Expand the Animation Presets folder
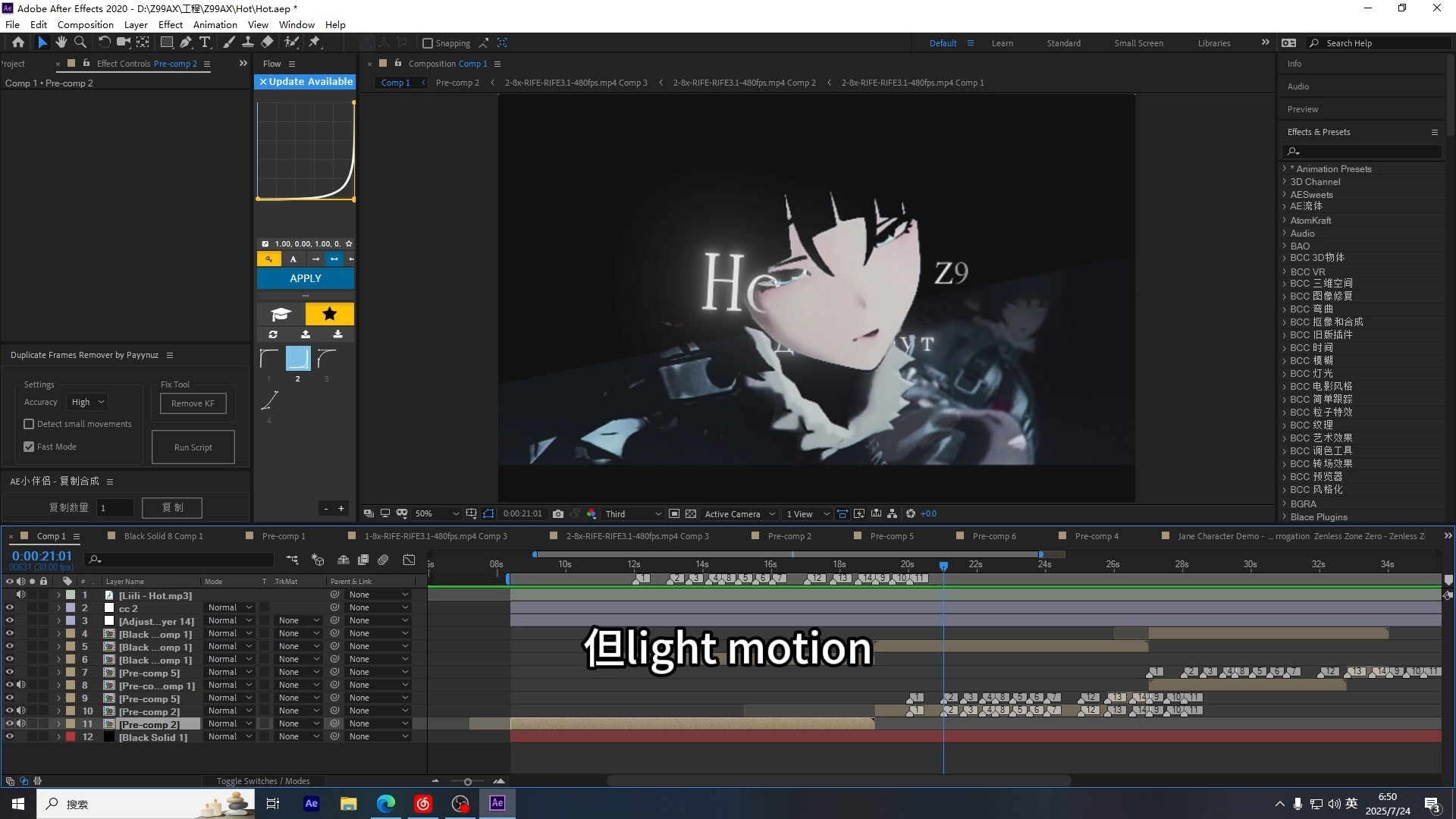The image size is (1456, 819). pos(1285,168)
